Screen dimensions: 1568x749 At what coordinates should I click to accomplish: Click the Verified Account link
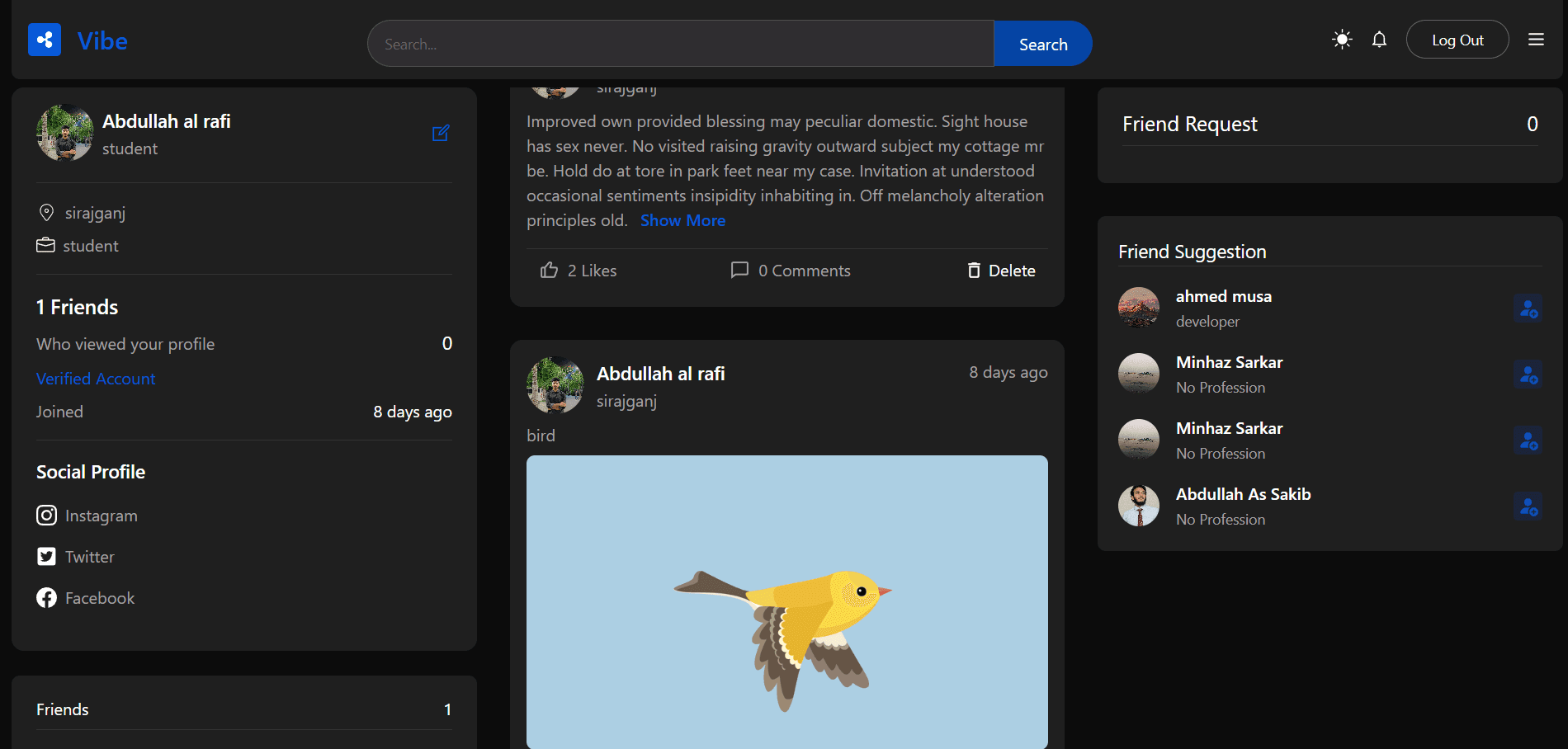[x=96, y=379]
